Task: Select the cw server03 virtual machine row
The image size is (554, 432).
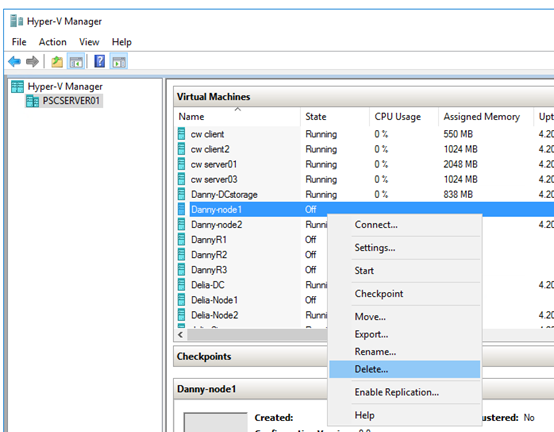Action: tap(364, 179)
